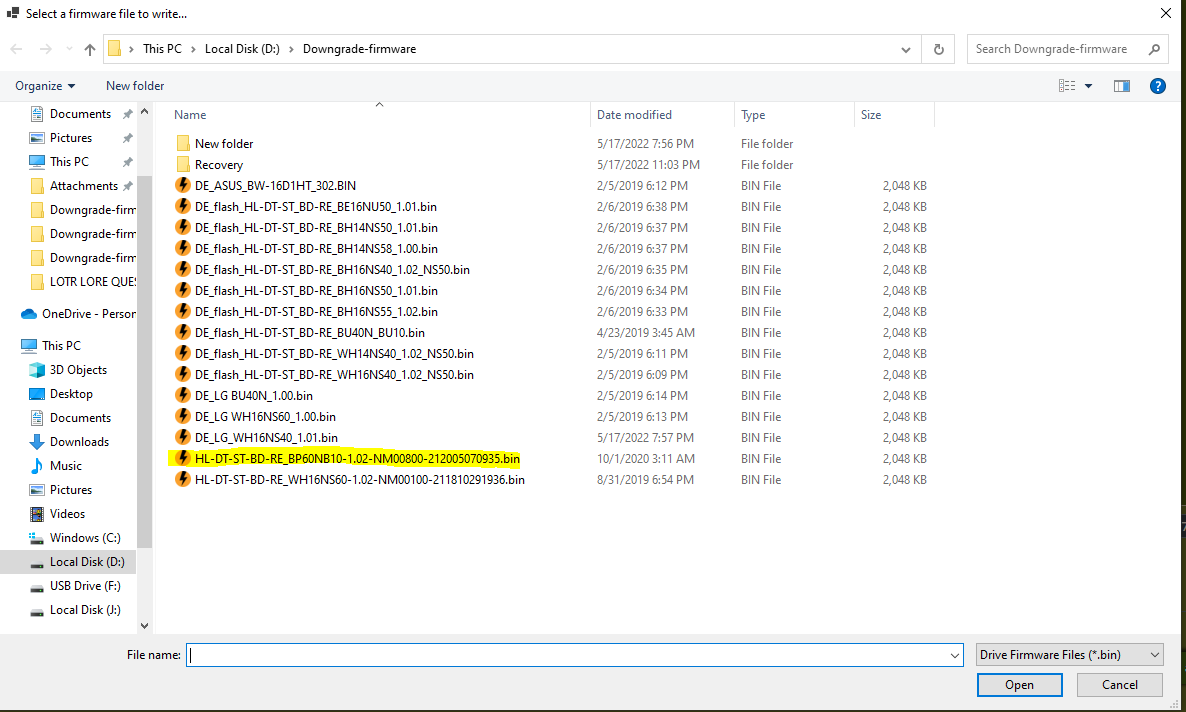This screenshot has height=712, width=1186.
Task: Go up one folder level
Action: point(90,49)
